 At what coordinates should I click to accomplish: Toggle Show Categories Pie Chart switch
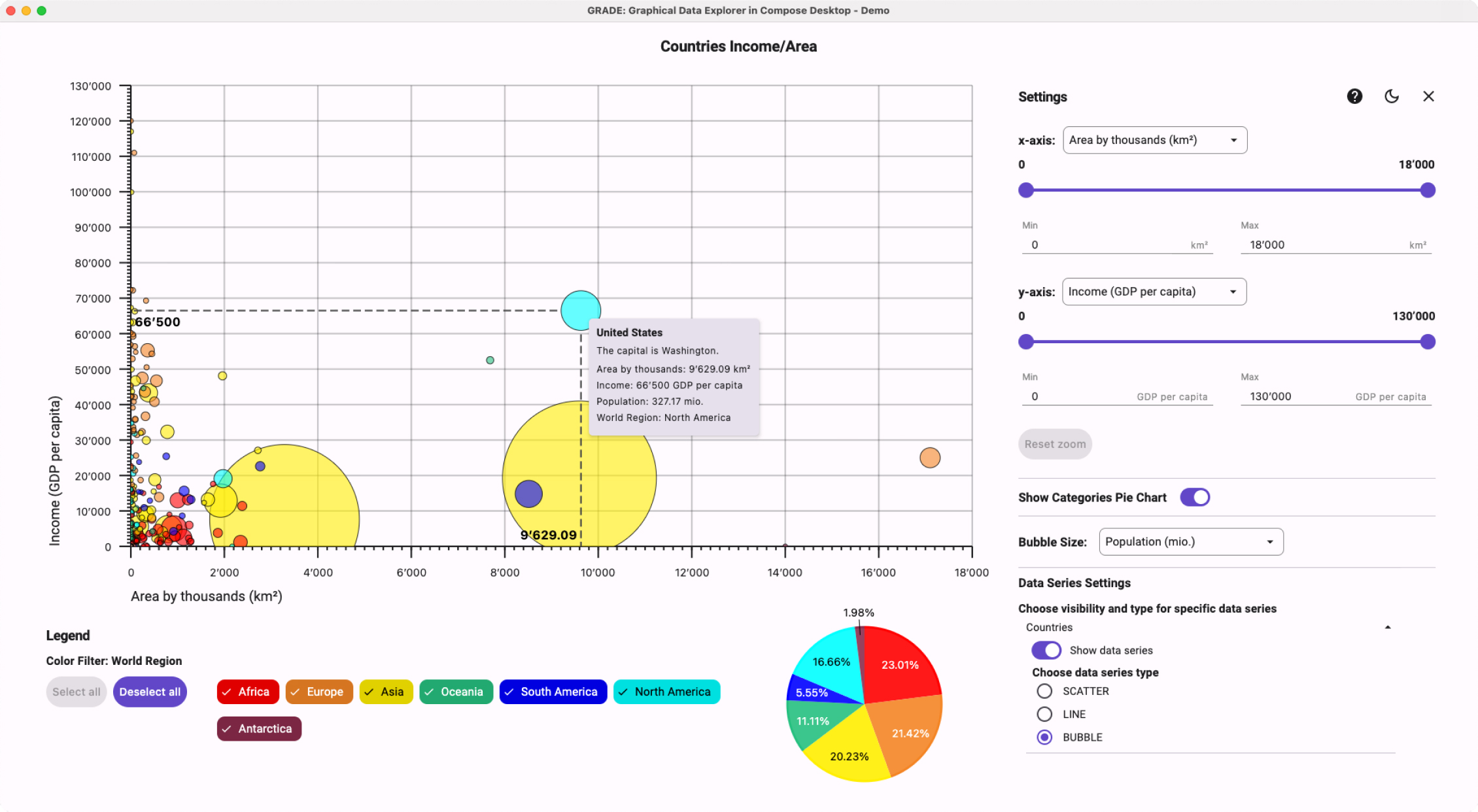(1195, 498)
